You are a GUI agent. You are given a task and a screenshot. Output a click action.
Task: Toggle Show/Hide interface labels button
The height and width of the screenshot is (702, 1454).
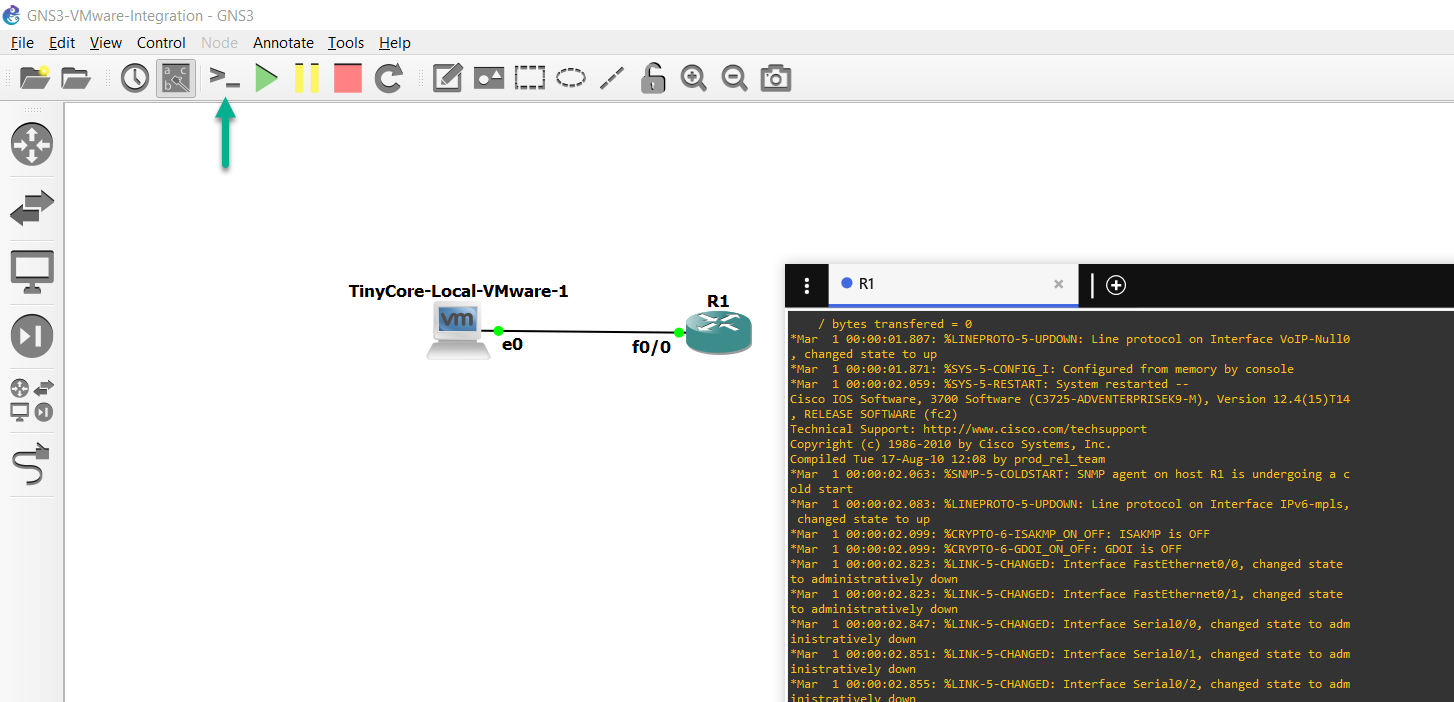176,78
